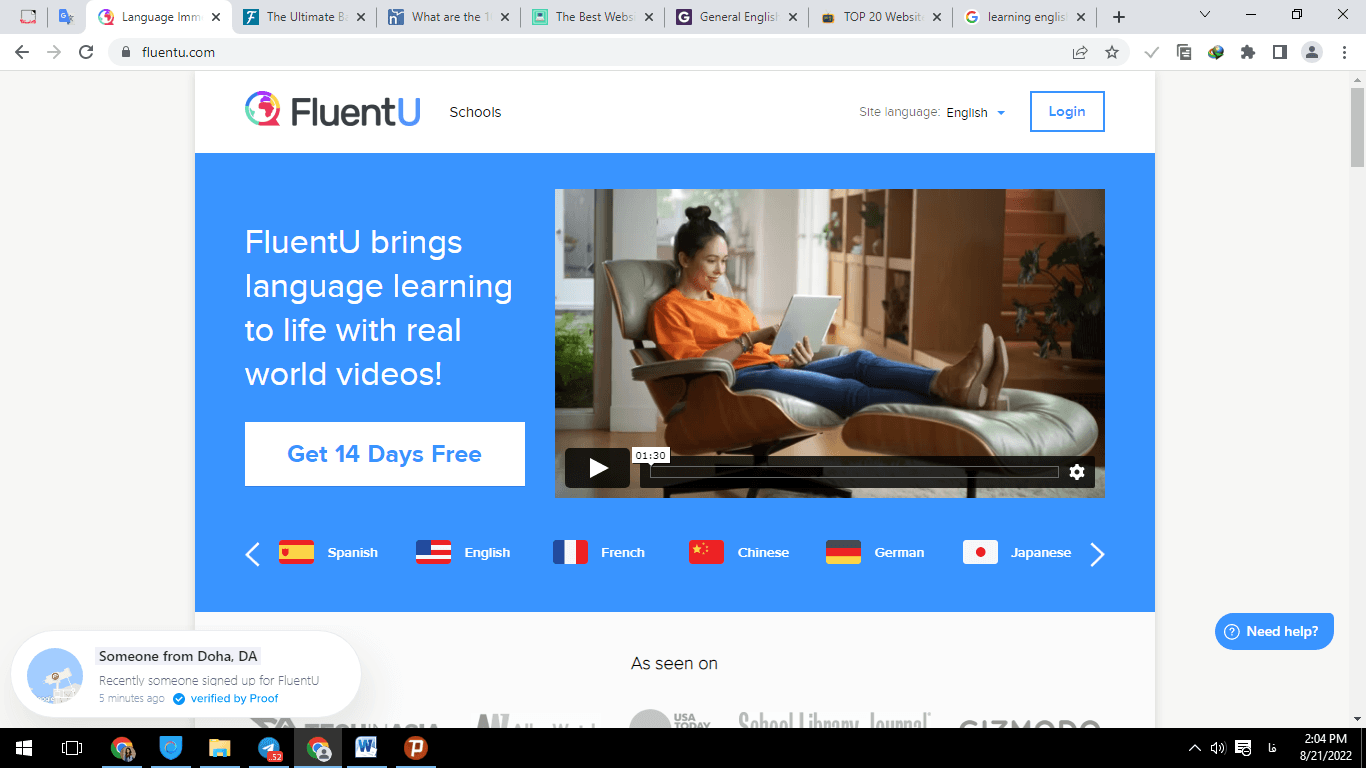Open the Need help? chat widget
Screen dimensions: 1366x768
click(1273, 631)
